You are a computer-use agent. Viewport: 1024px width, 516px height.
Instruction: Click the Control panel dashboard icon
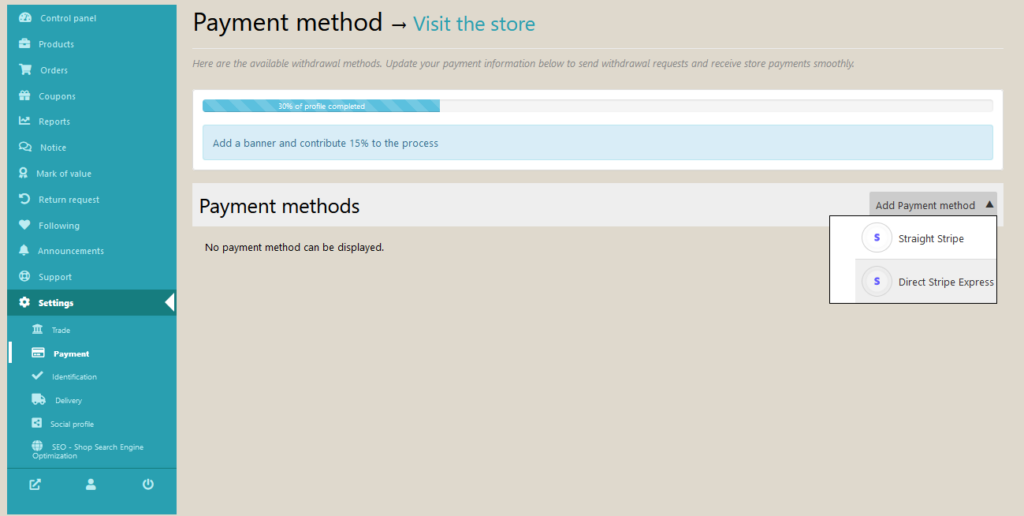coord(25,18)
